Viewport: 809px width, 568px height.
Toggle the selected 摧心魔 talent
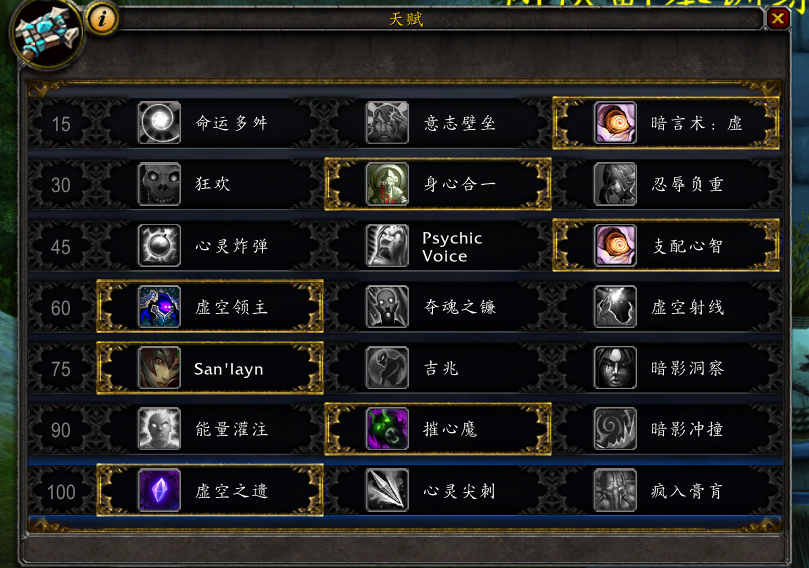coord(438,429)
